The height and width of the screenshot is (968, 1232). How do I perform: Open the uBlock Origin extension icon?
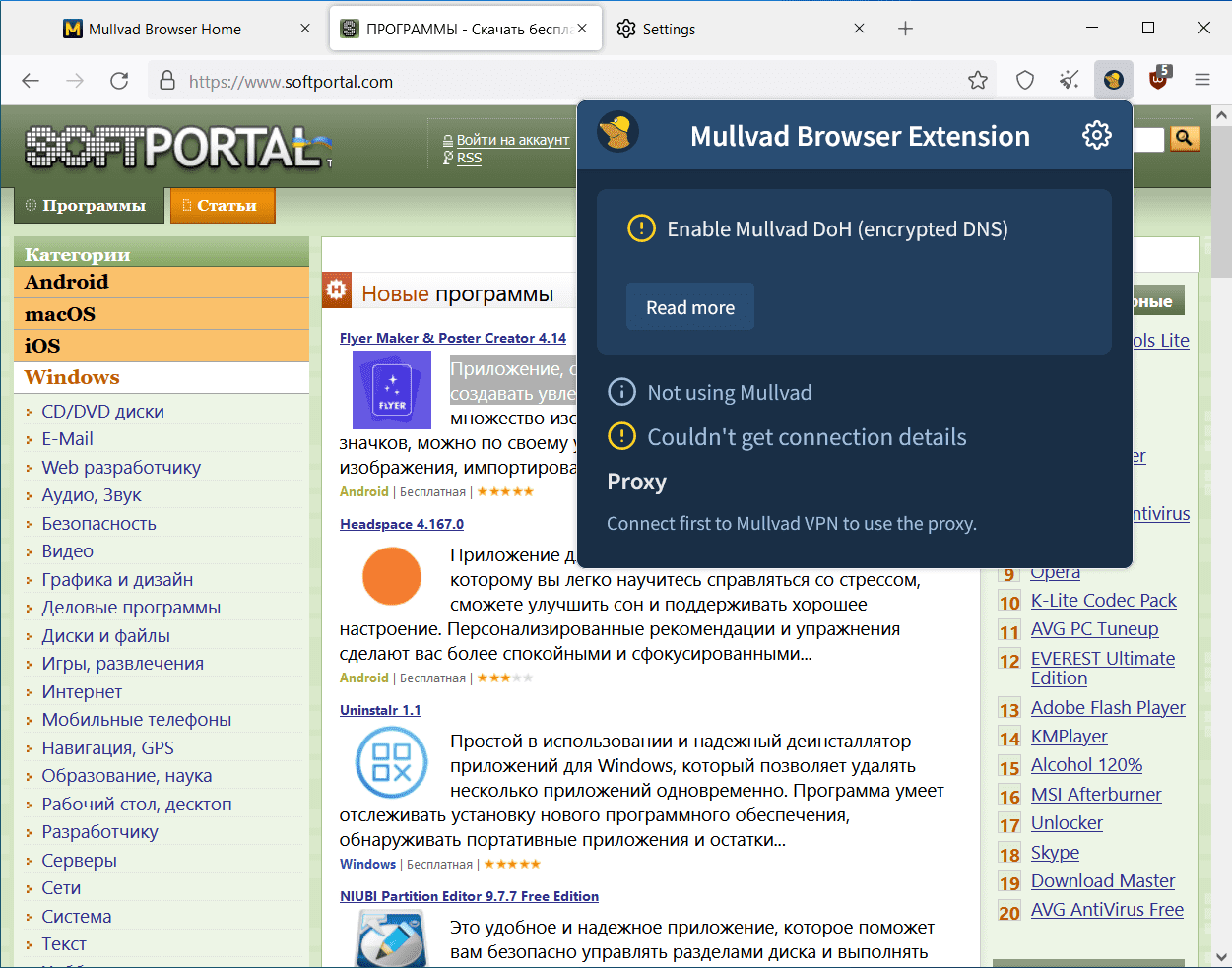click(x=1159, y=79)
